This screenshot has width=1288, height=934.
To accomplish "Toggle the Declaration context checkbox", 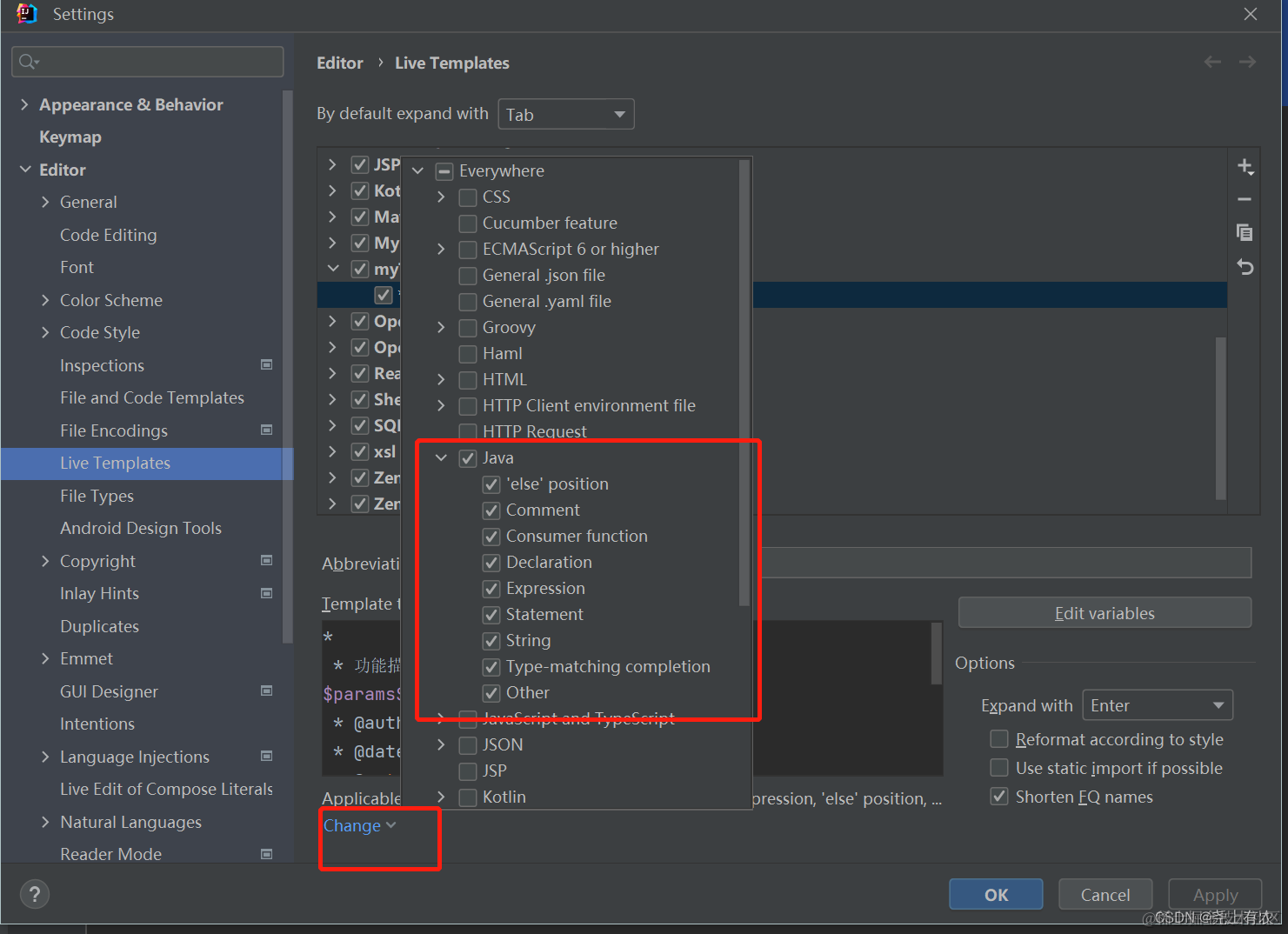I will click(491, 563).
